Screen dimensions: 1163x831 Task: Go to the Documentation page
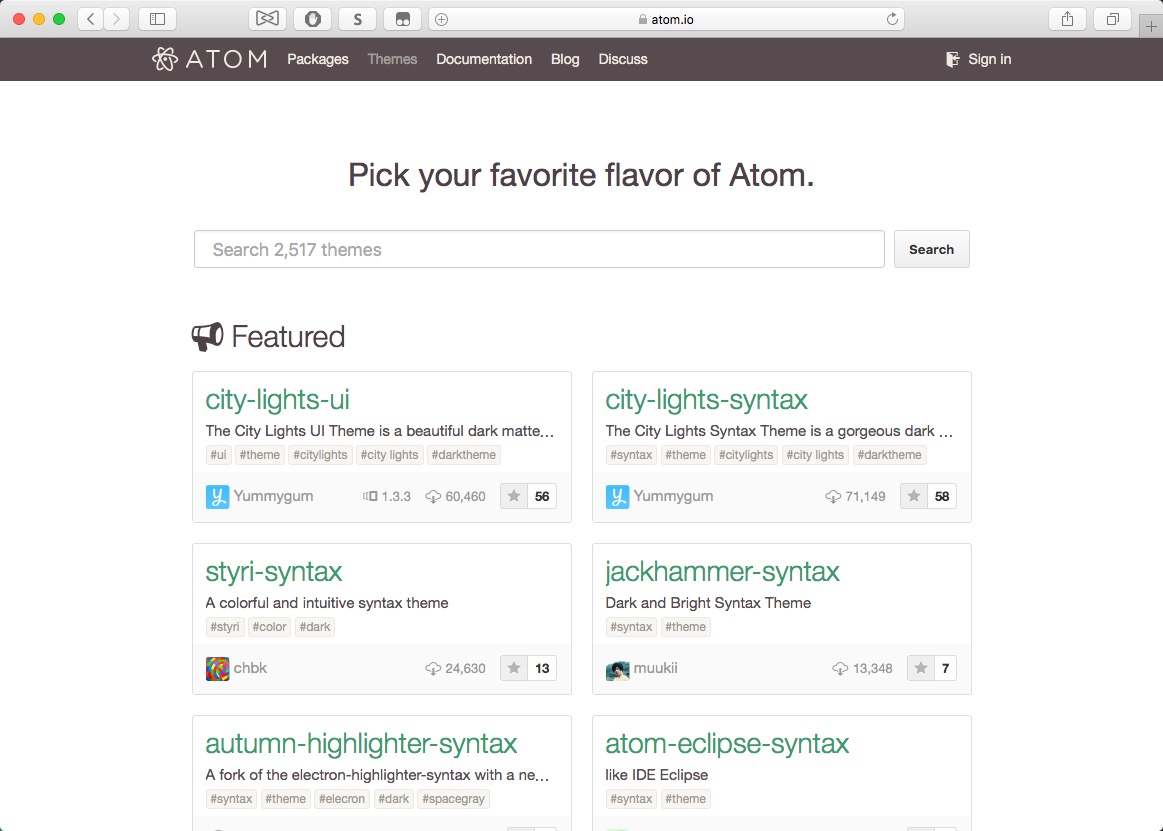tap(484, 59)
